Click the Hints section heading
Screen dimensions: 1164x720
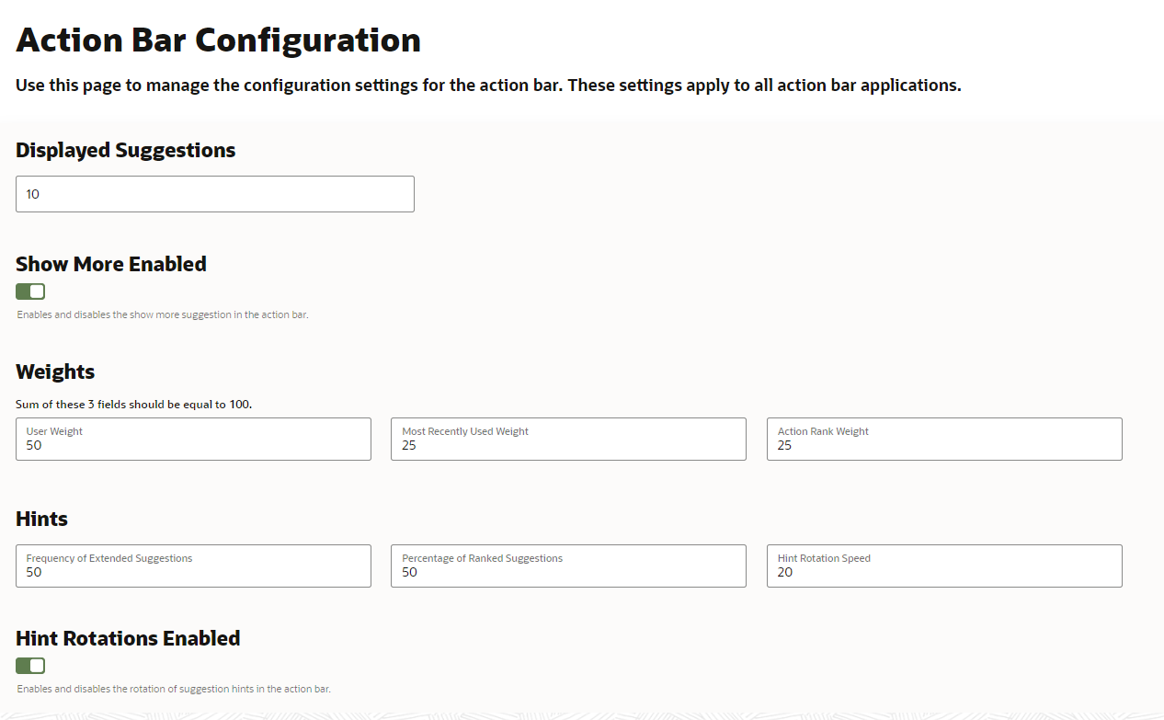[42, 519]
